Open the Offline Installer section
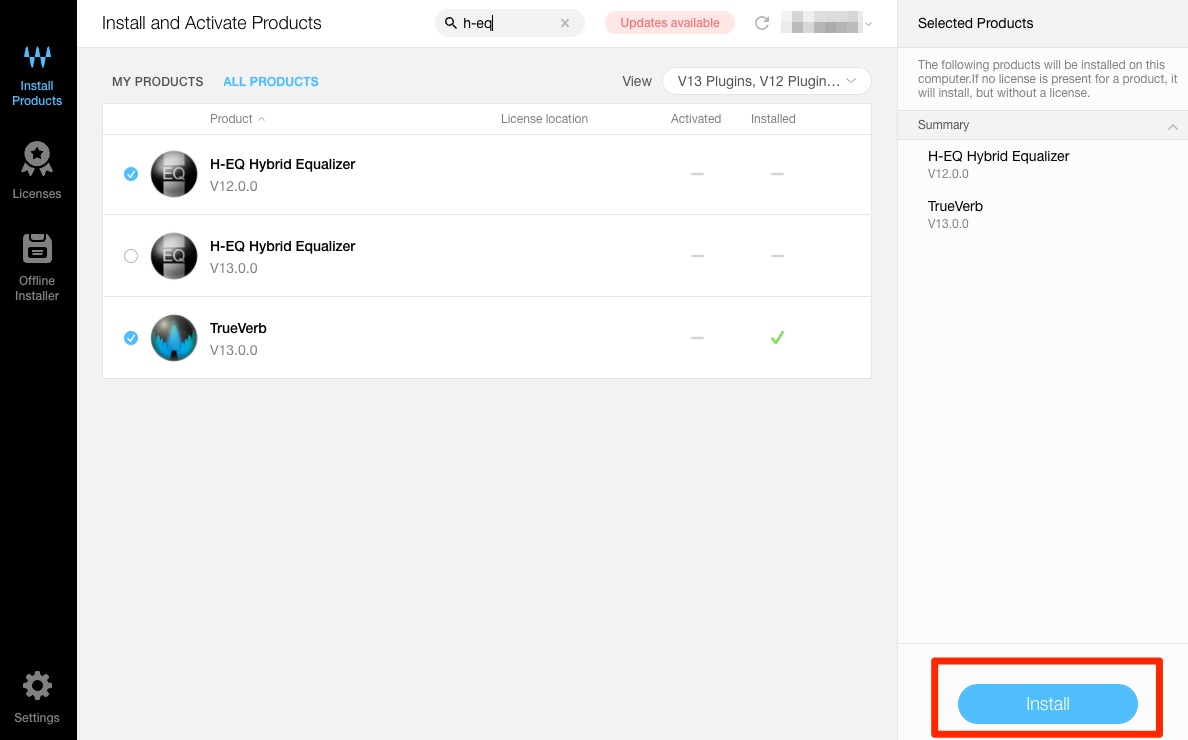This screenshot has width=1188, height=740. pos(37,267)
